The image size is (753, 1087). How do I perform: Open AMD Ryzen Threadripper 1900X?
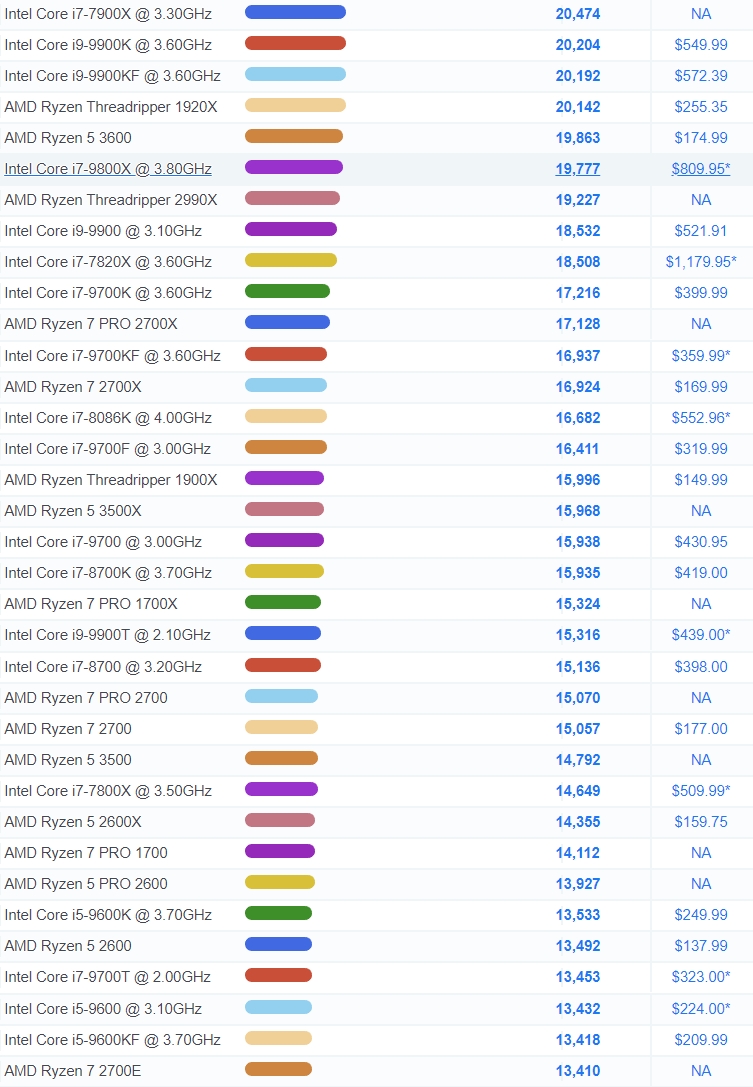[111, 480]
